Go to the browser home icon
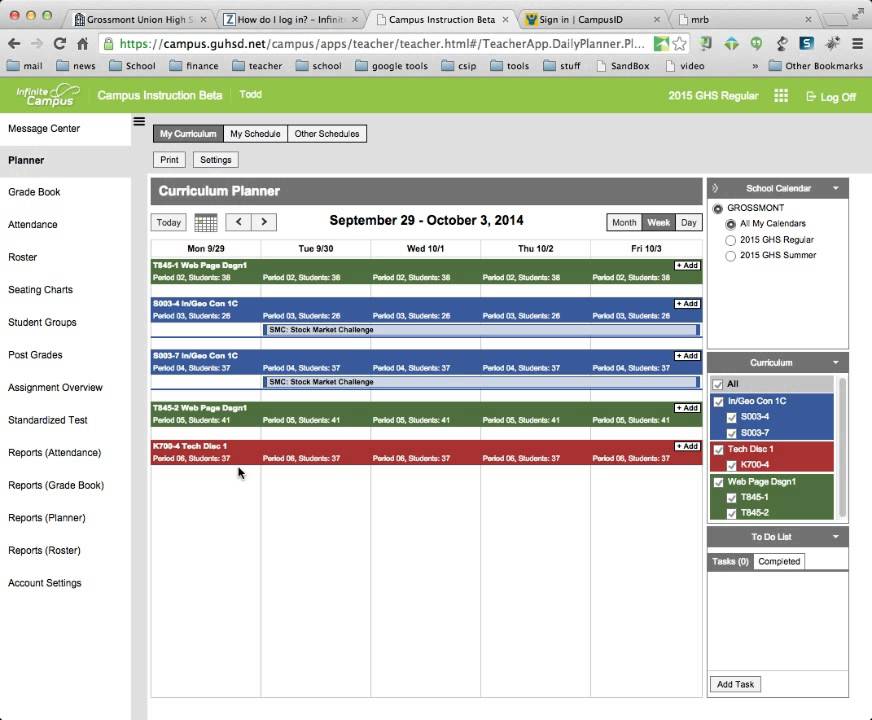 [x=83, y=43]
